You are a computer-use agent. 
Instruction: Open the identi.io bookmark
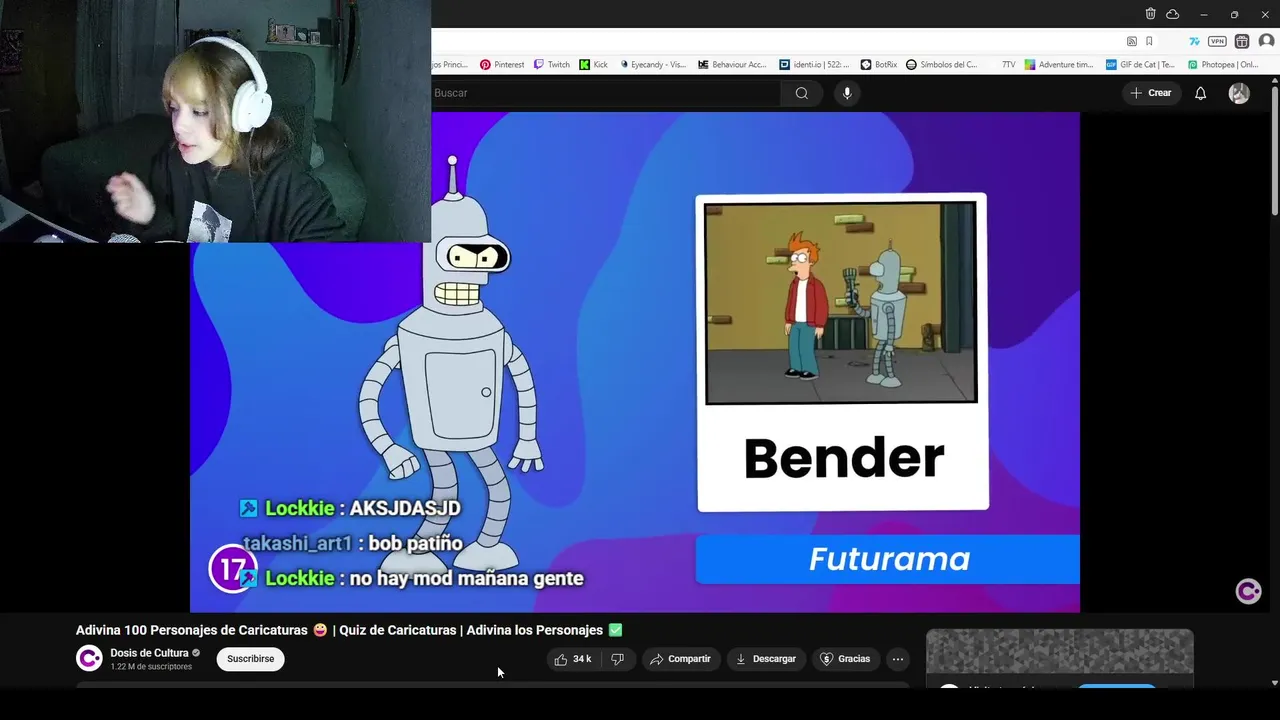coord(814,64)
